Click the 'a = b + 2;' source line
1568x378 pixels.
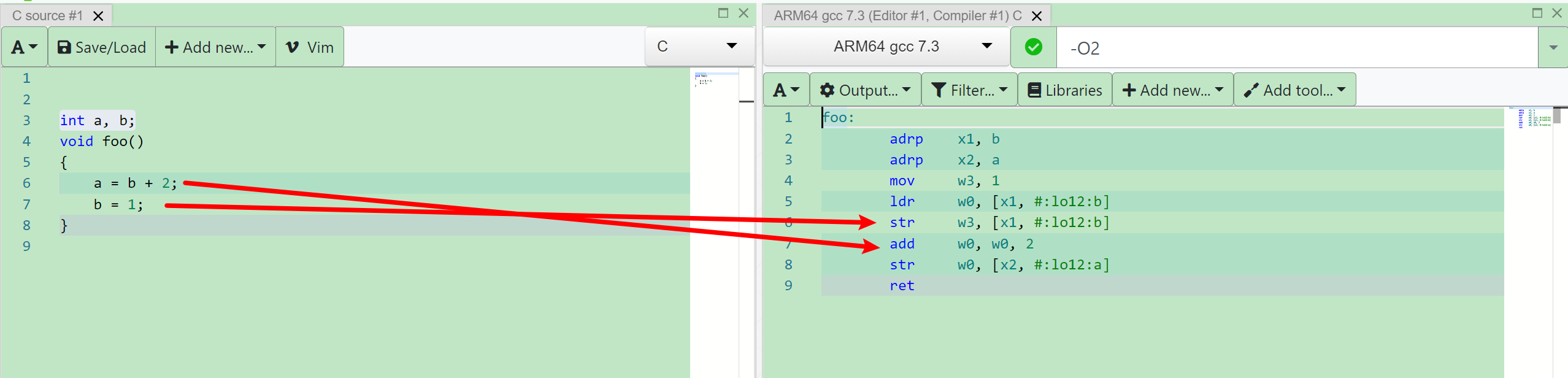pos(135,183)
